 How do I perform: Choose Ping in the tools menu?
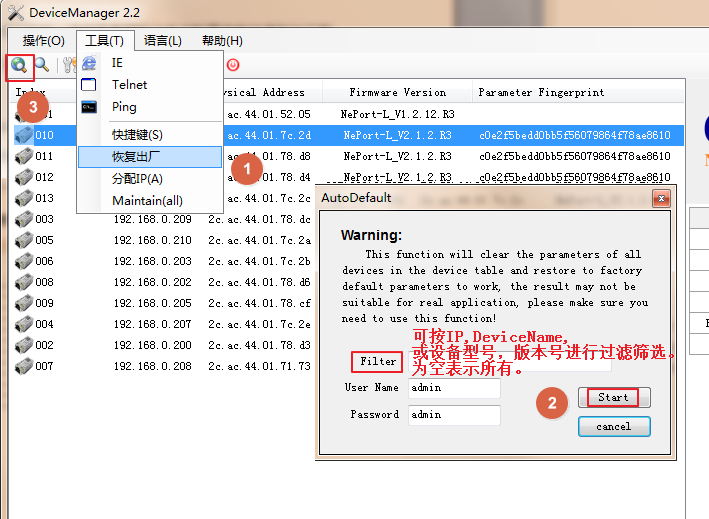coord(124,107)
